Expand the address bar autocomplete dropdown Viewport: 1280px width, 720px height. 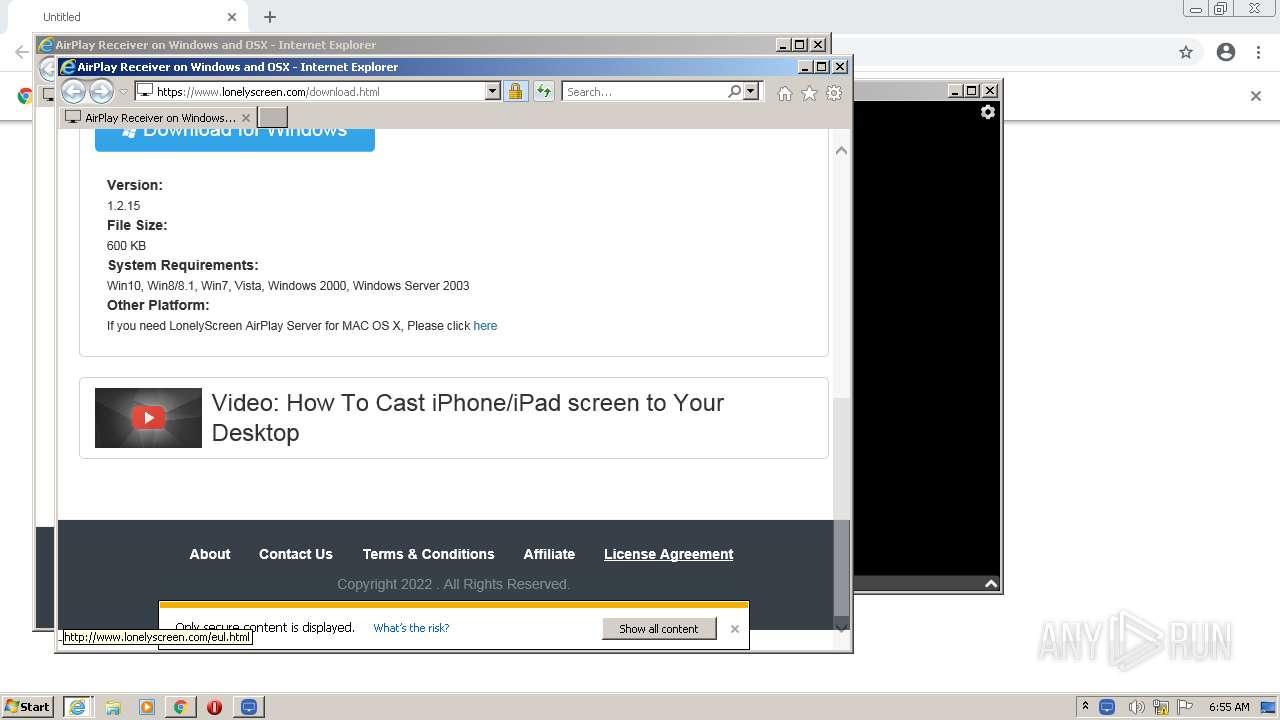click(x=492, y=91)
